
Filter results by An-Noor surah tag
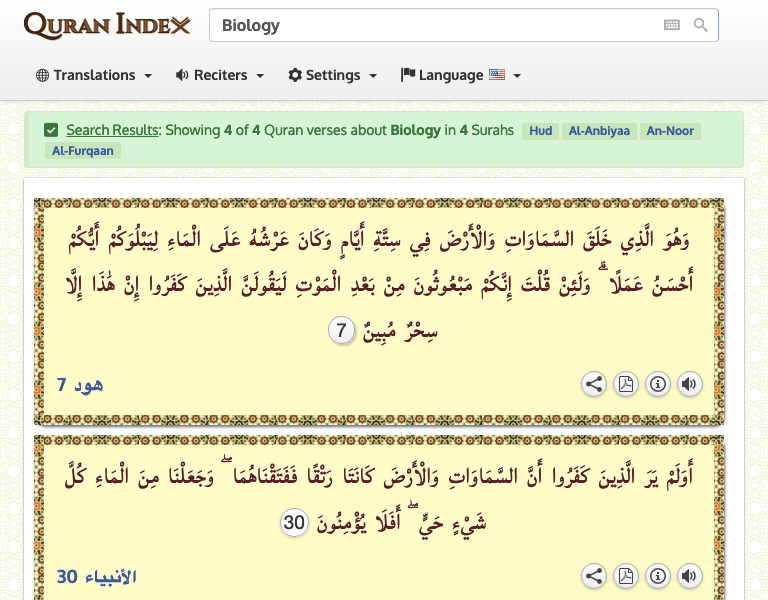(x=670, y=131)
